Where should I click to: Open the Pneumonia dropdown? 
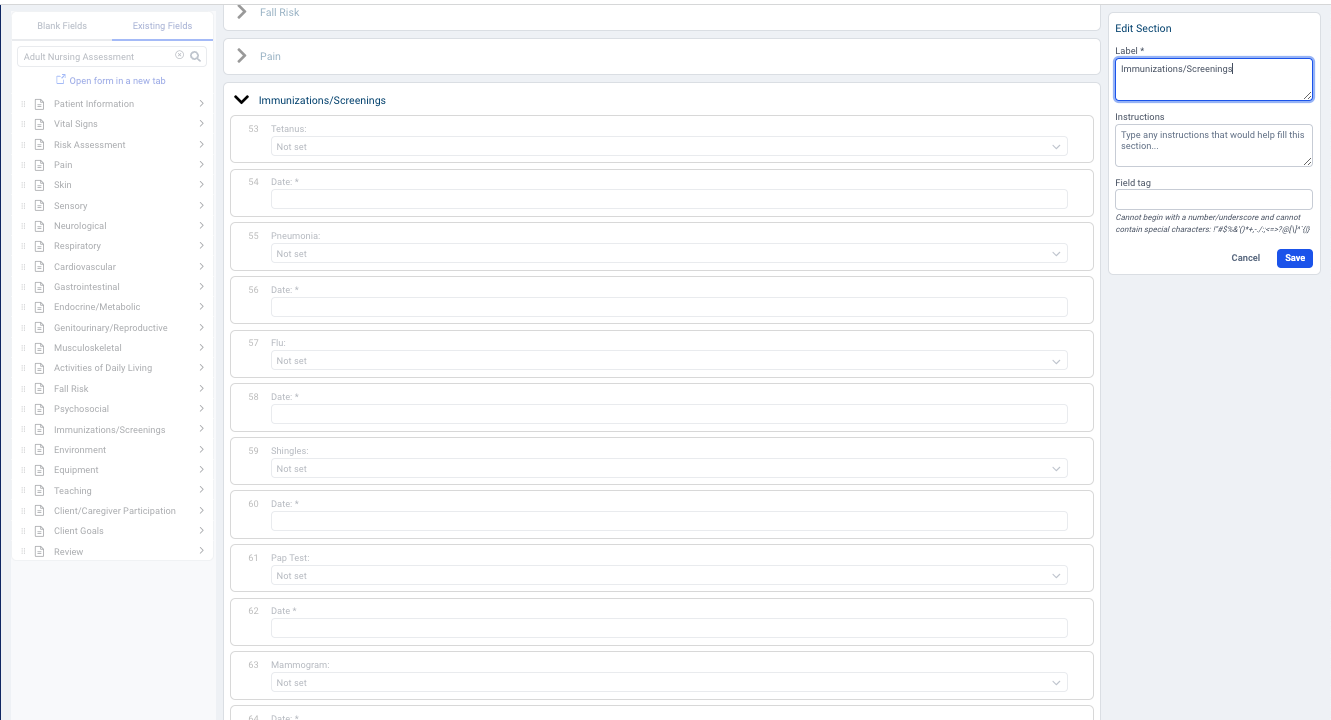[x=669, y=254]
